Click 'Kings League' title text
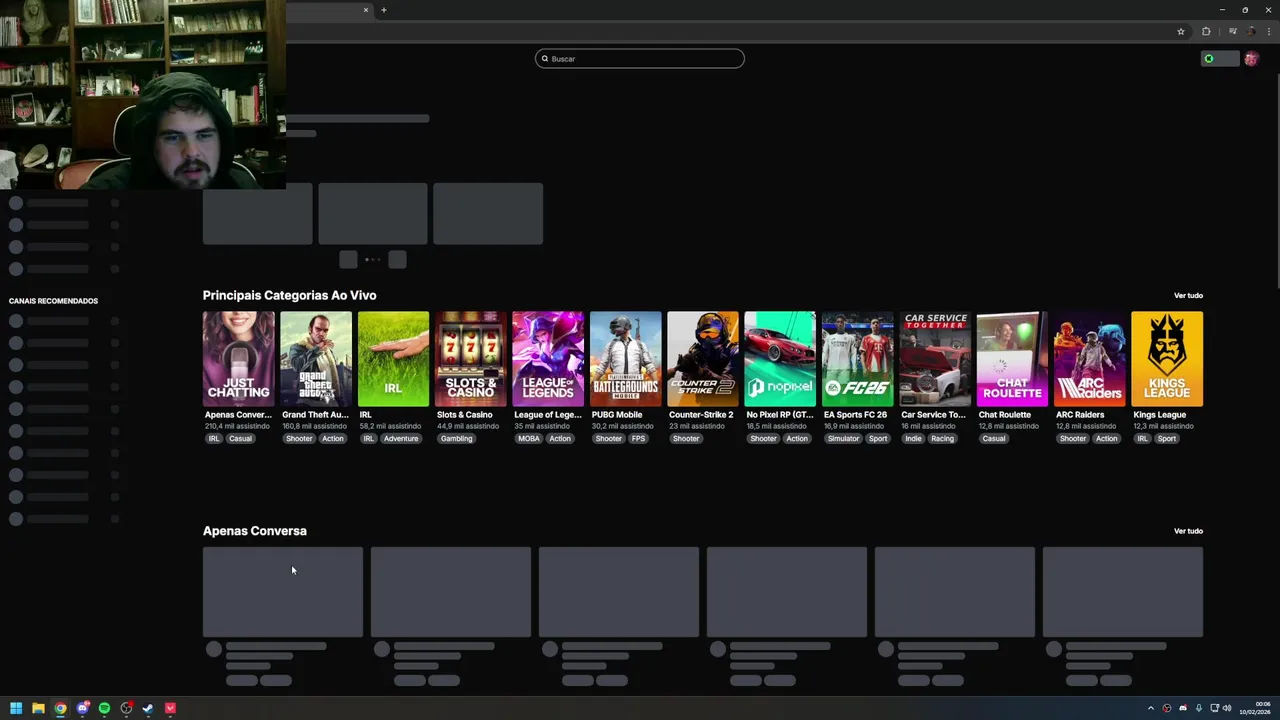The height and width of the screenshot is (720, 1280). (1160, 415)
